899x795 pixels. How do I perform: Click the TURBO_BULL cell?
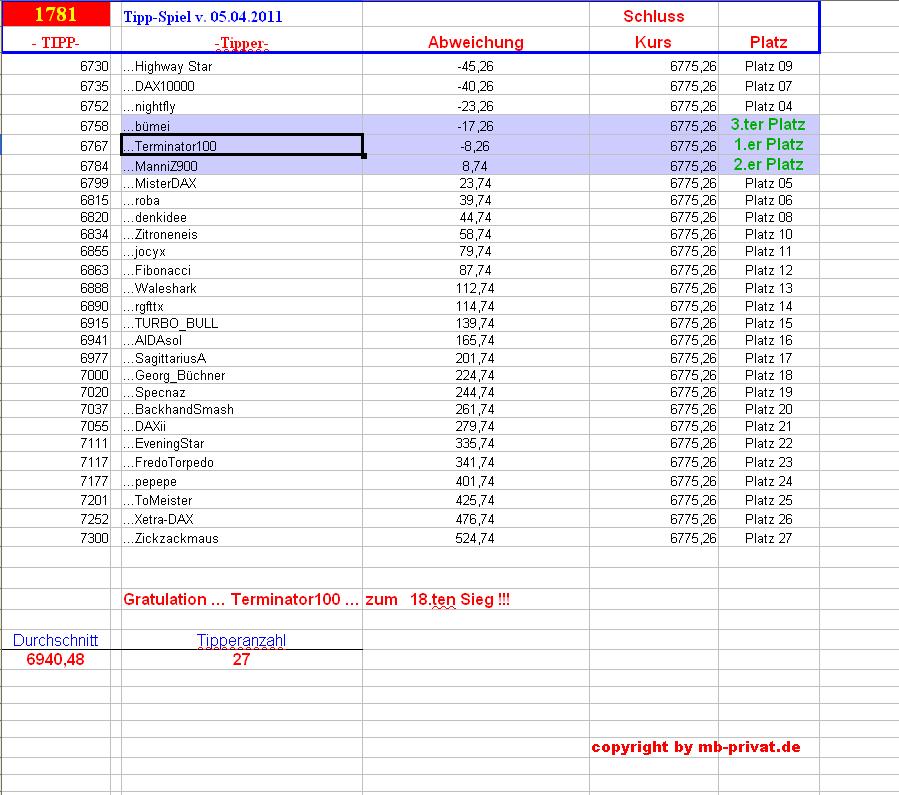[x=241, y=323]
